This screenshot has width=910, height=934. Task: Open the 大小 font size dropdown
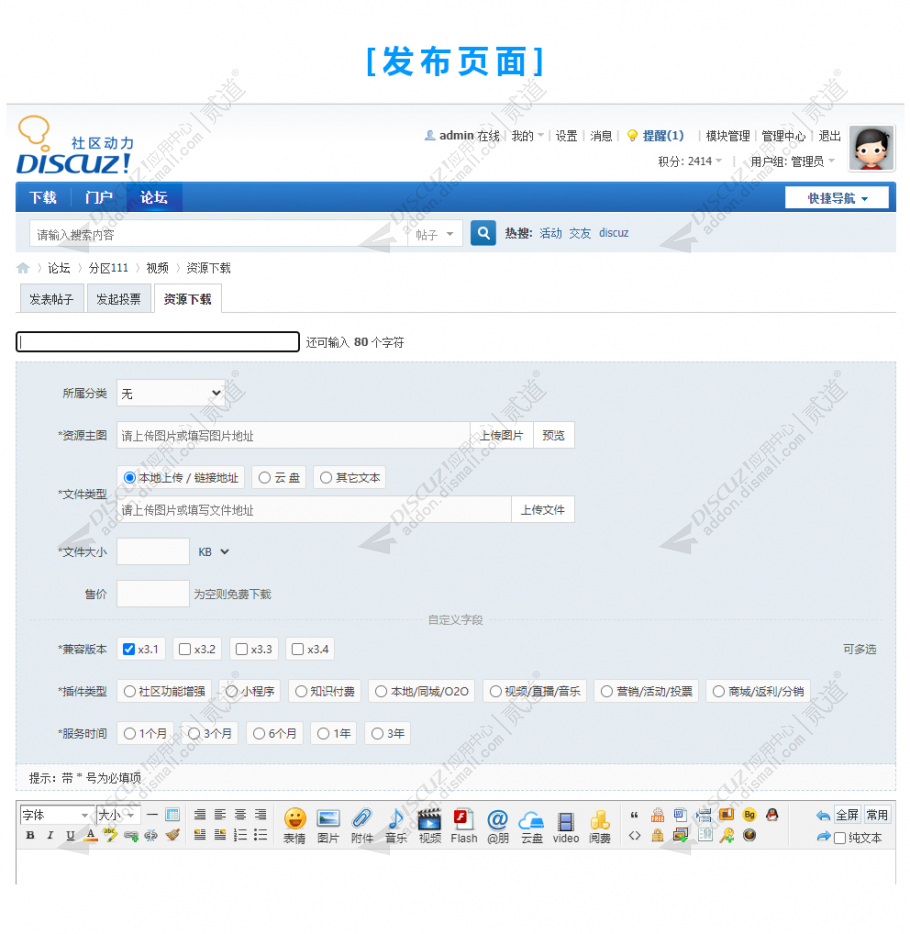[x=119, y=815]
